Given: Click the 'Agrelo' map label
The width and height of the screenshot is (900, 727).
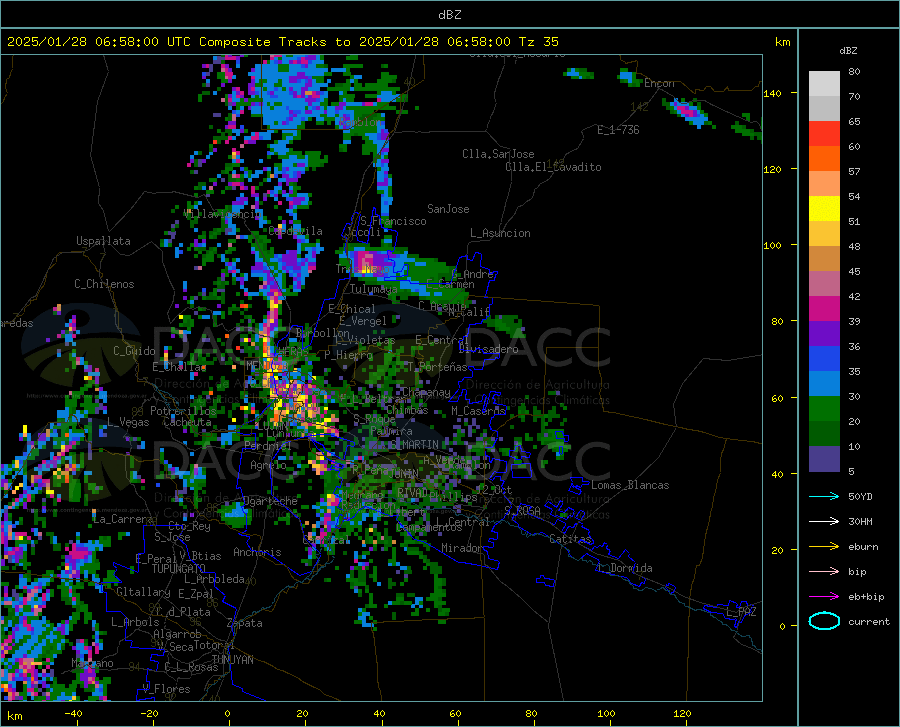Looking at the screenshot, I should 268,465.
